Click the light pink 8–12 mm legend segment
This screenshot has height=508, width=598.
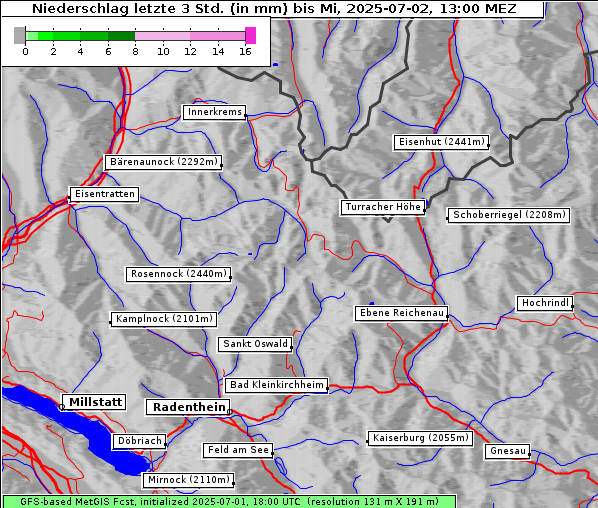pos(162,36)
